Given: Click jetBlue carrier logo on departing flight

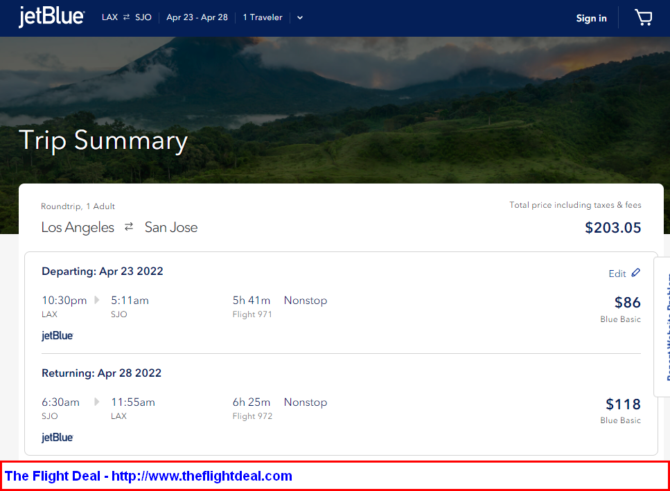Looking at the screenshot, I should (x=57, y=336).
